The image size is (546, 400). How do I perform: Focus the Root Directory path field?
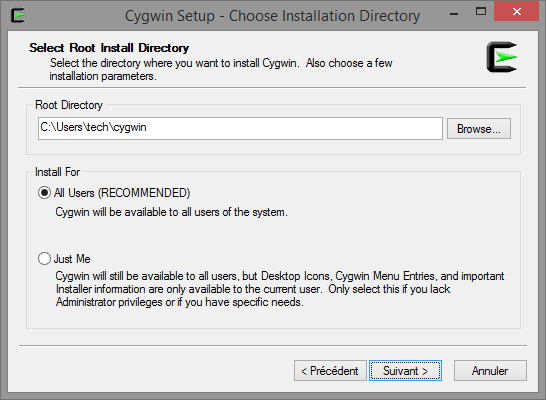[x=240, y=128]
